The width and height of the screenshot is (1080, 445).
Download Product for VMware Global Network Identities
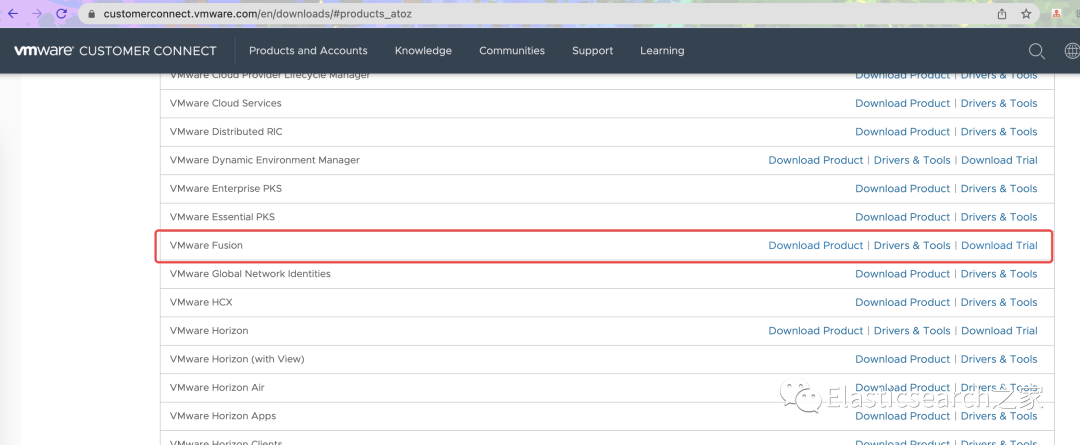click(902, 273)
